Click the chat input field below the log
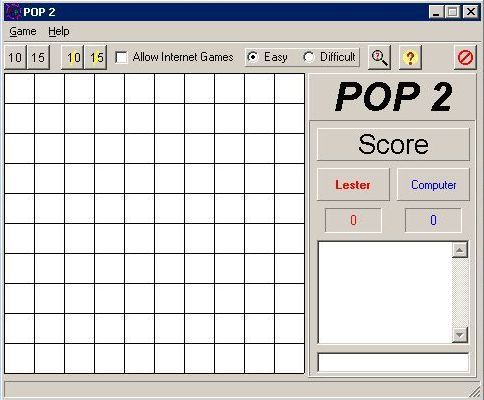Viewport: 484px width, 400px height. tap(393, 362)
